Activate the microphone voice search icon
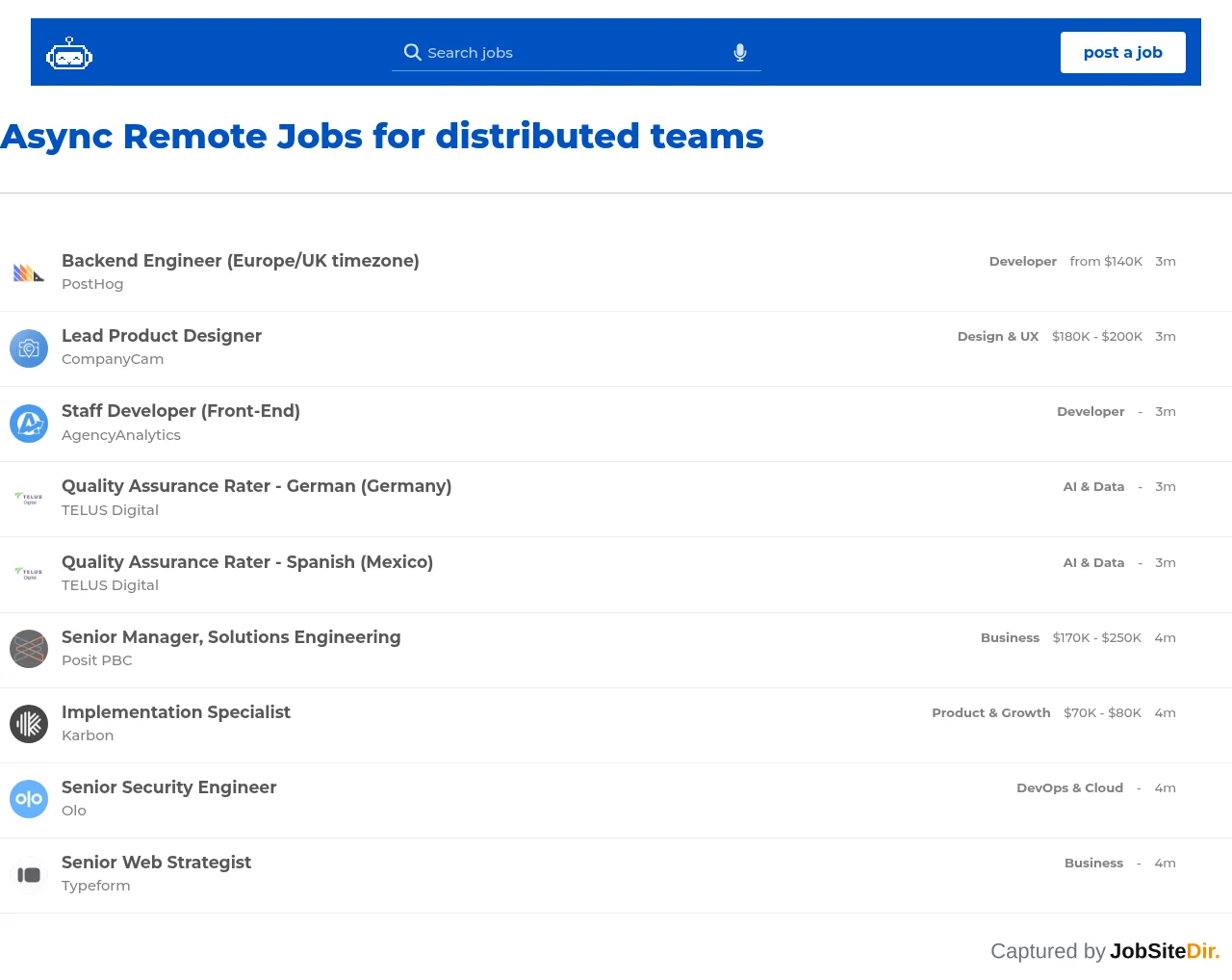 point(740,52)
